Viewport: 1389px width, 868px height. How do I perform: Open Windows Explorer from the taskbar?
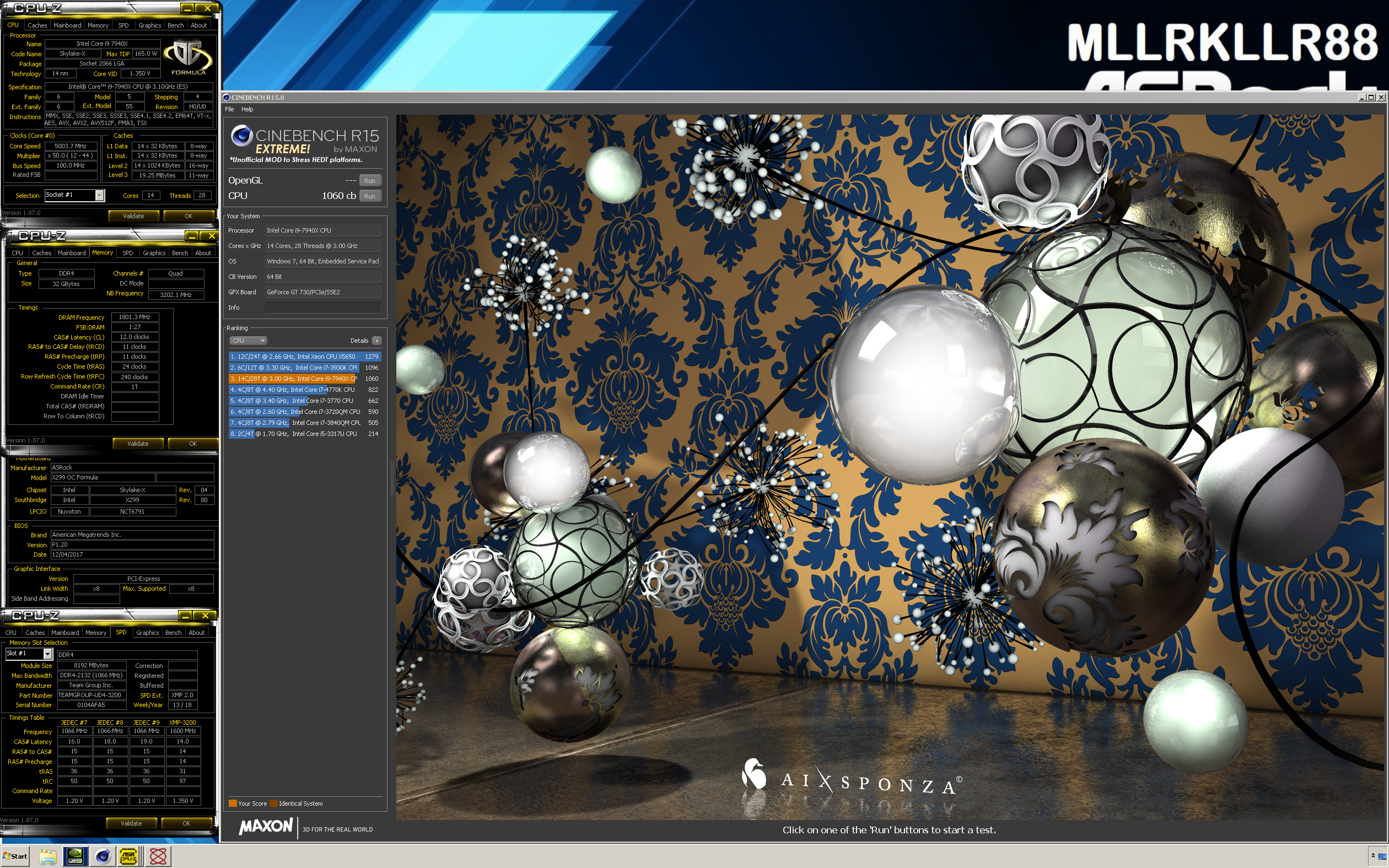pos(47,856)
